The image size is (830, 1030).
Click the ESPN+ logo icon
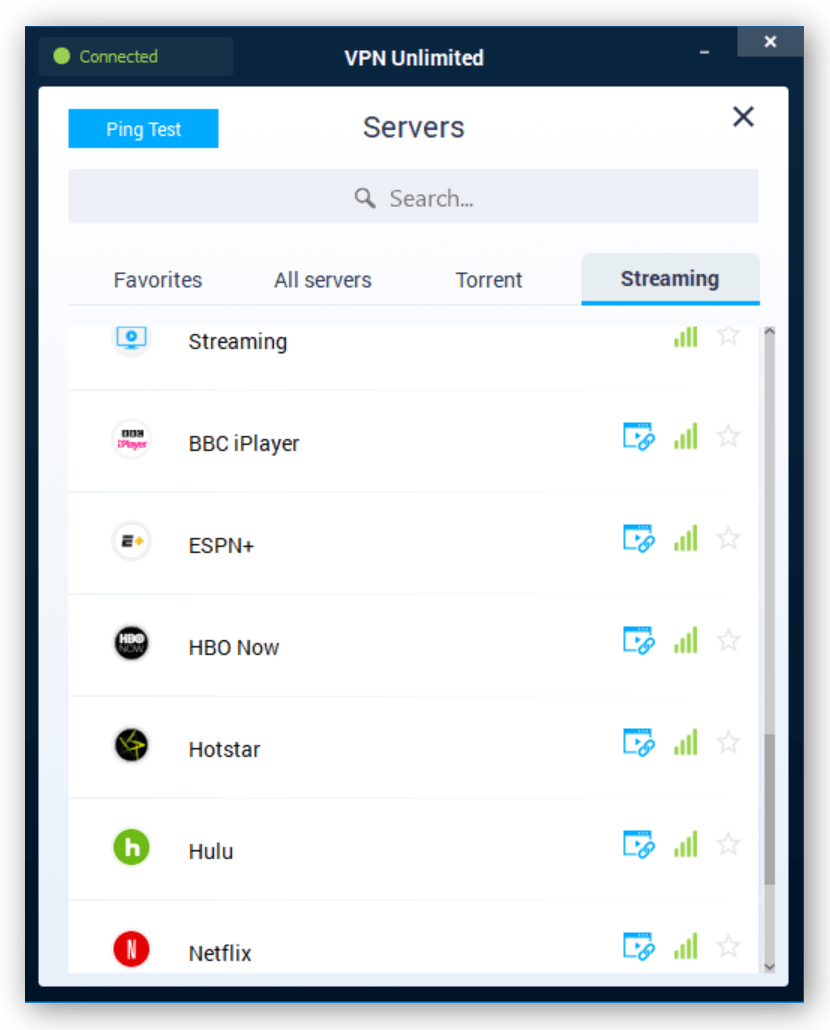pyautogui.click(x=131, y=541)
